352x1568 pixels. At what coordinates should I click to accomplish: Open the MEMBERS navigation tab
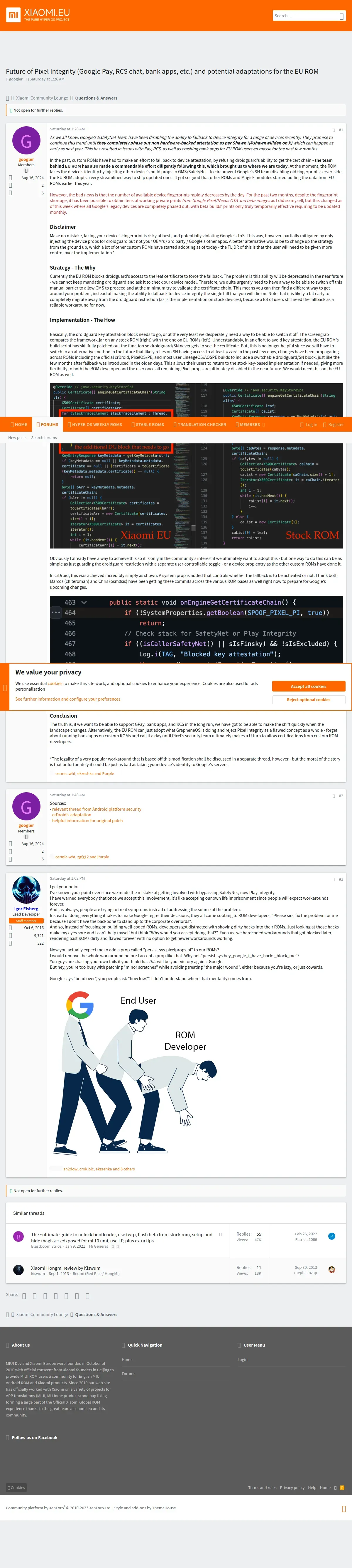coord(248,424)
